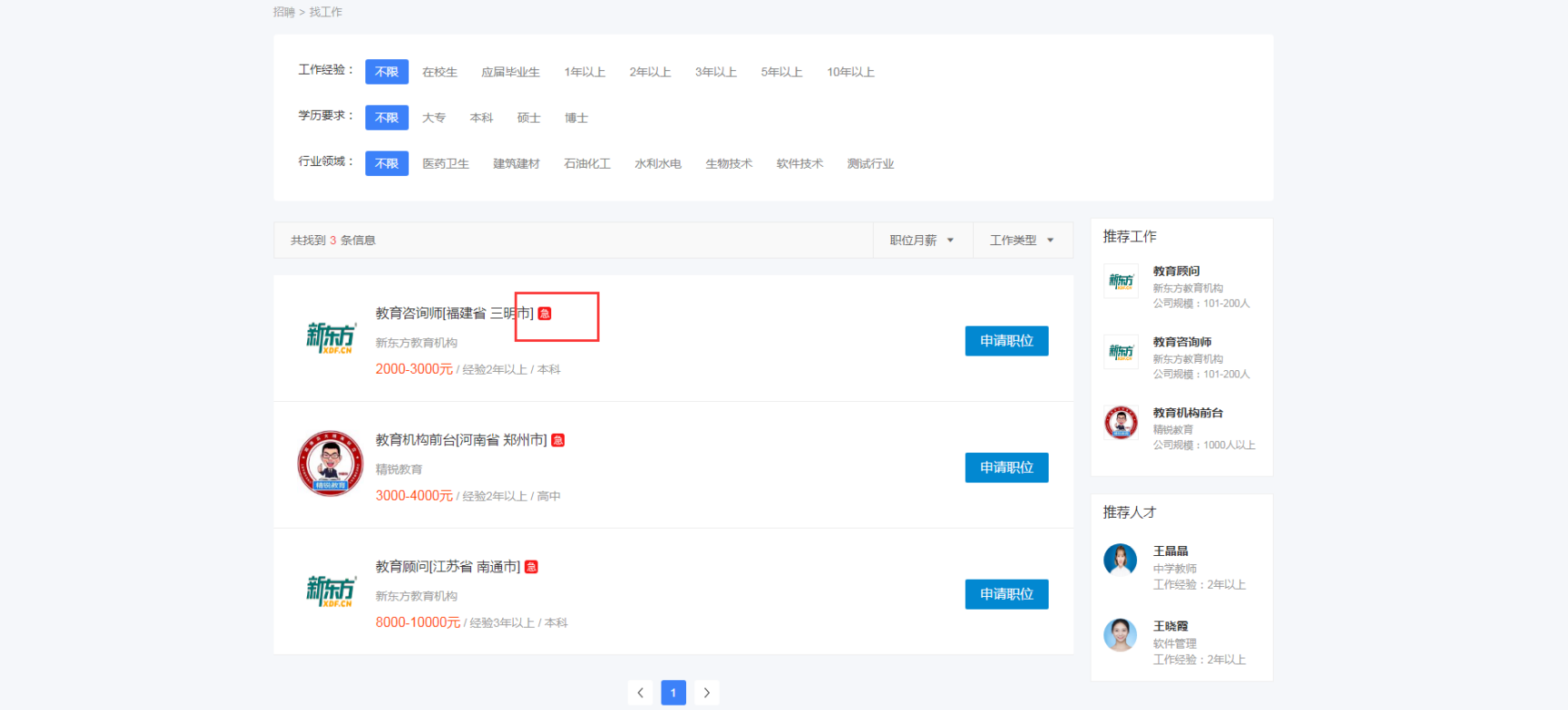This screenshot has height=710, width=1568.
Task: Open 王晶晶's avatar in recommended talent
Action: [x=1120, y=560]
